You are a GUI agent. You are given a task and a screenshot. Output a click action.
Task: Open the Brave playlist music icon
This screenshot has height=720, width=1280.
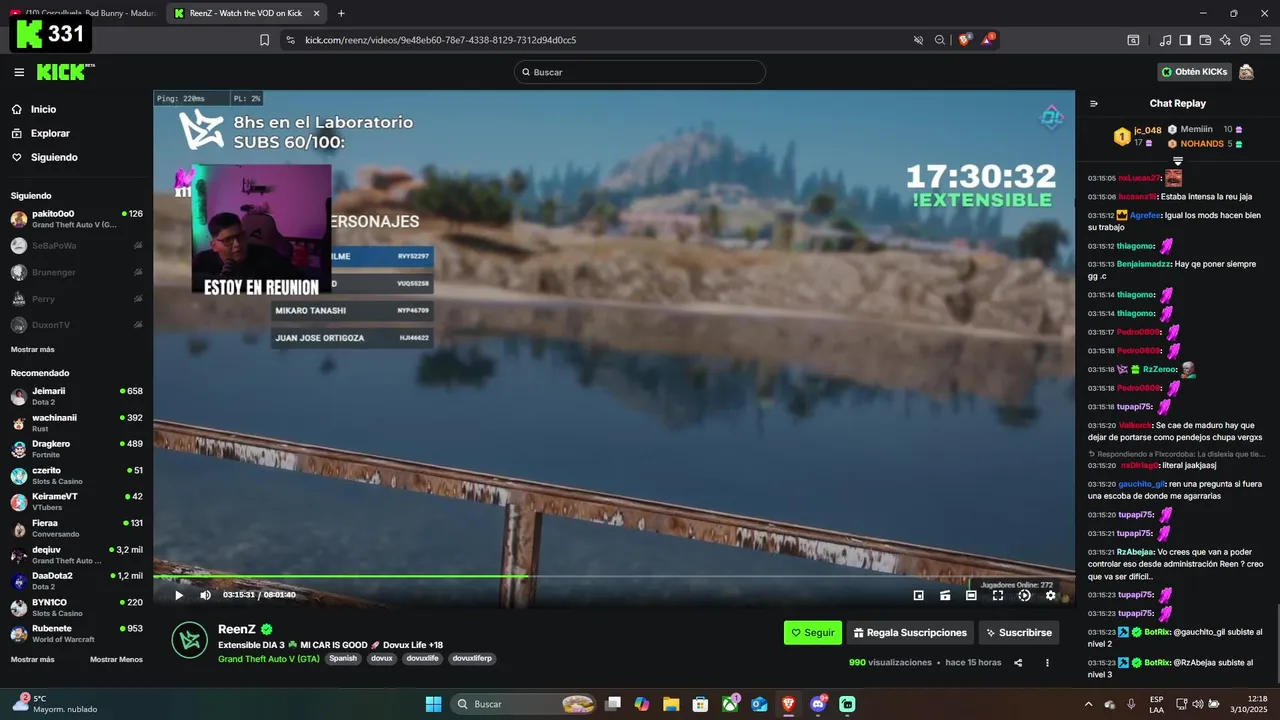point(1165,40)
